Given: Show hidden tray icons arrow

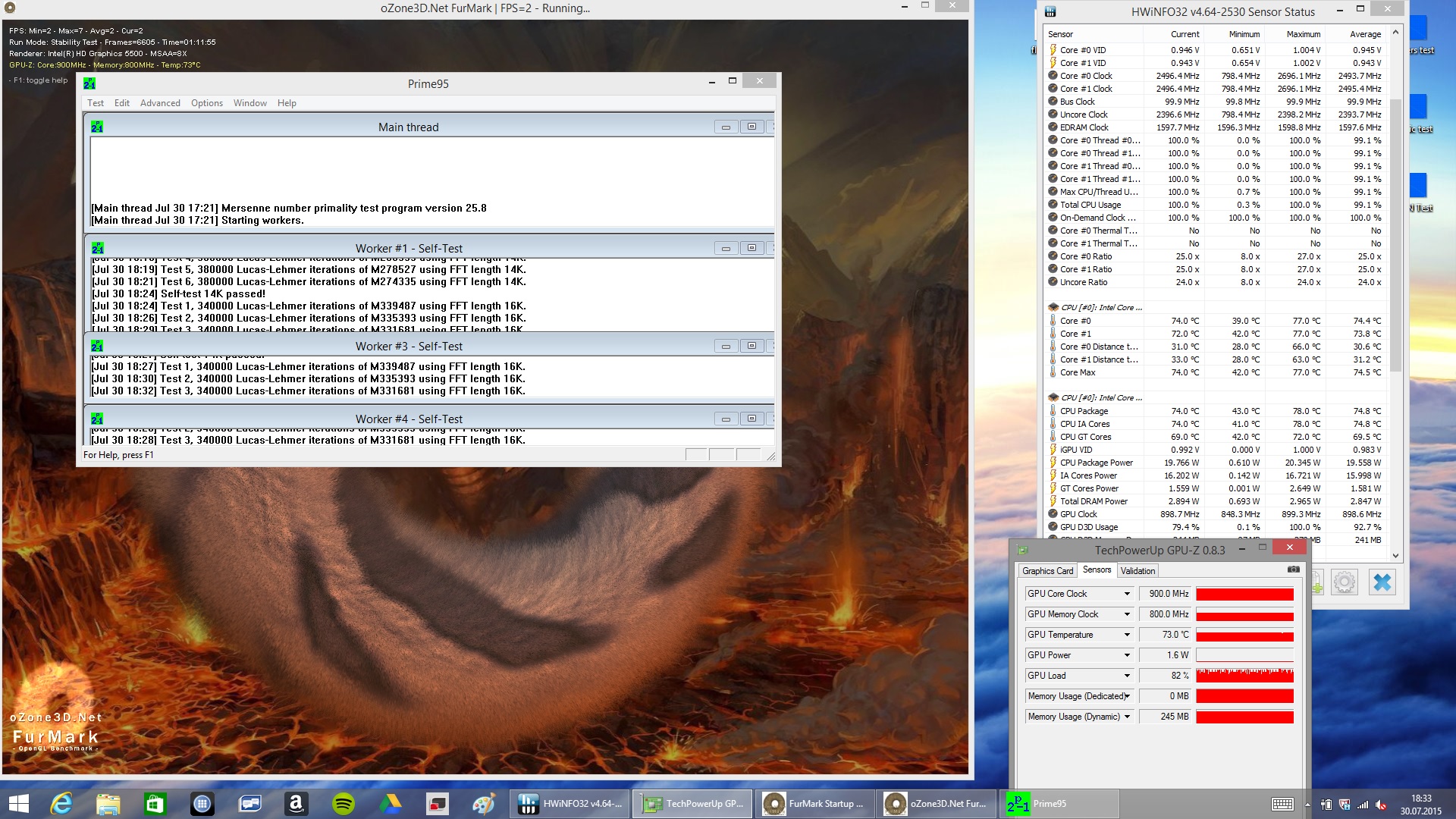Looking at the screenshot, I should point(1307,805).
